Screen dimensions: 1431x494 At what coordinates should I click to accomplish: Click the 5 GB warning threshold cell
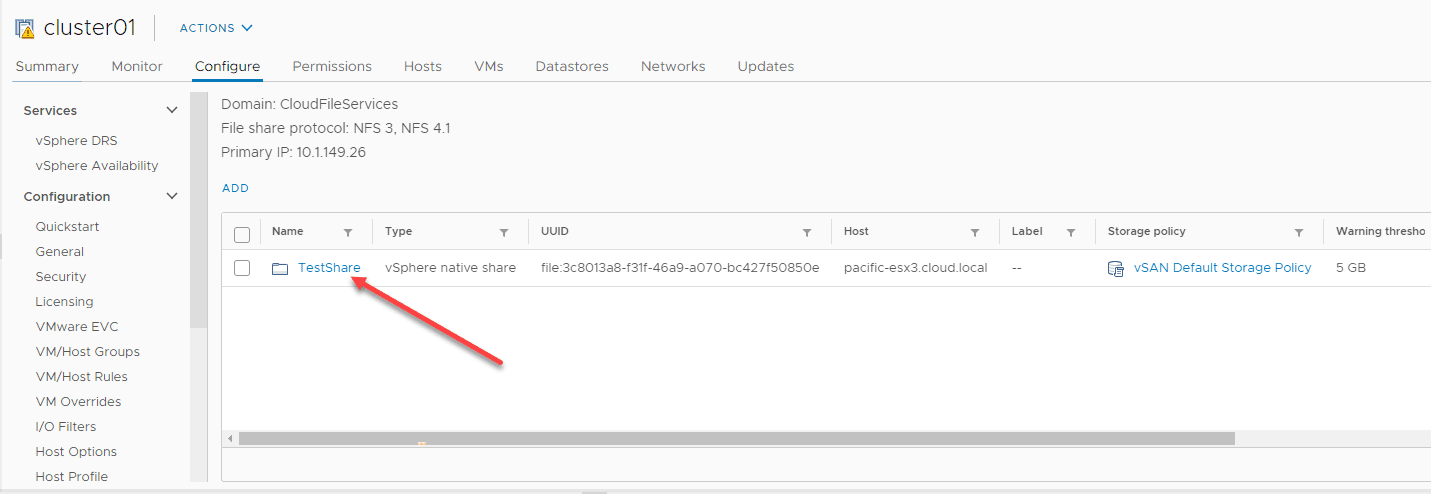1351,268
